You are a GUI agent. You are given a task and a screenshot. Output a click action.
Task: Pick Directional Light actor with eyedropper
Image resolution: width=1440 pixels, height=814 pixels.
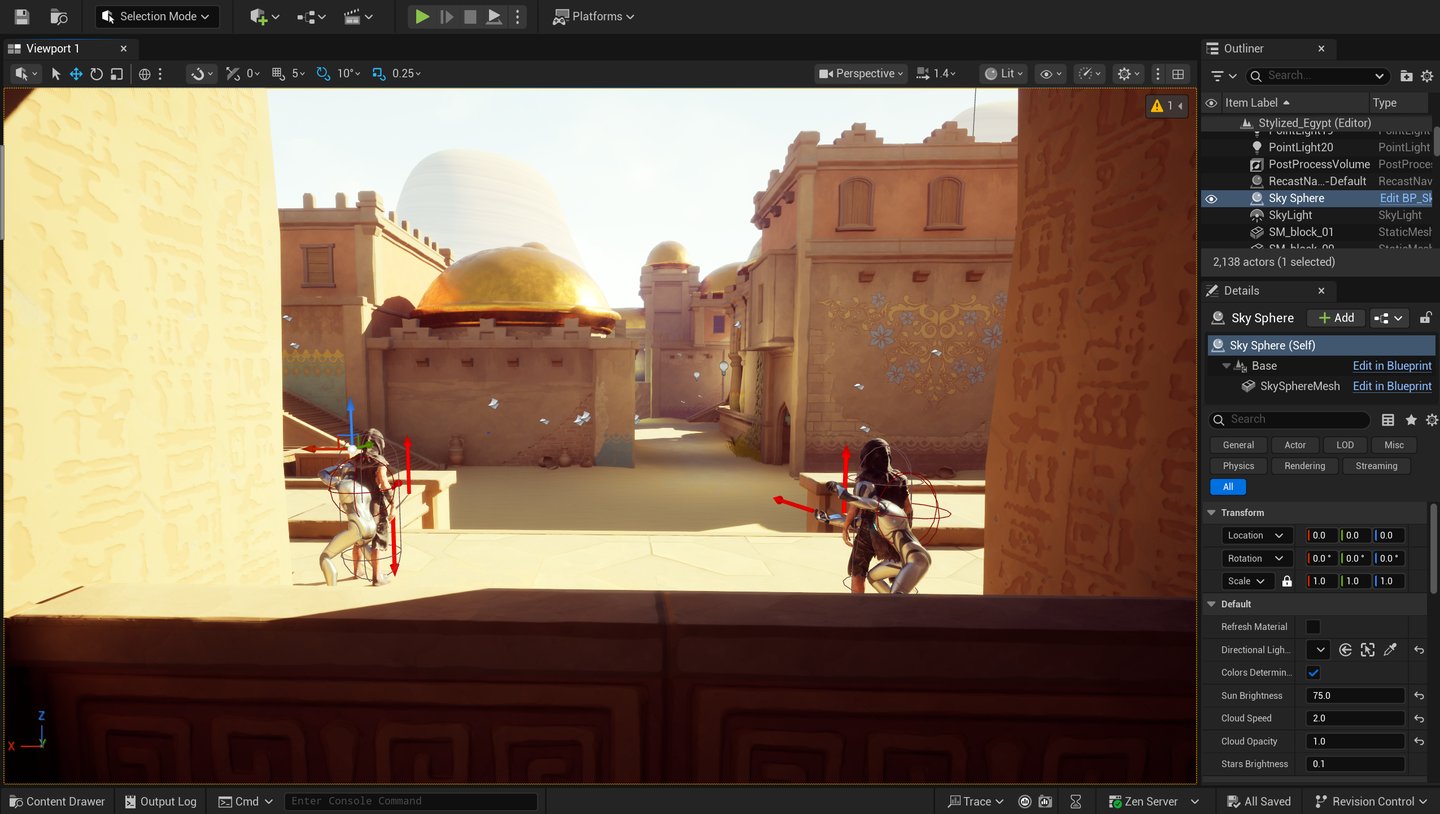click(x=1390, y=650)
